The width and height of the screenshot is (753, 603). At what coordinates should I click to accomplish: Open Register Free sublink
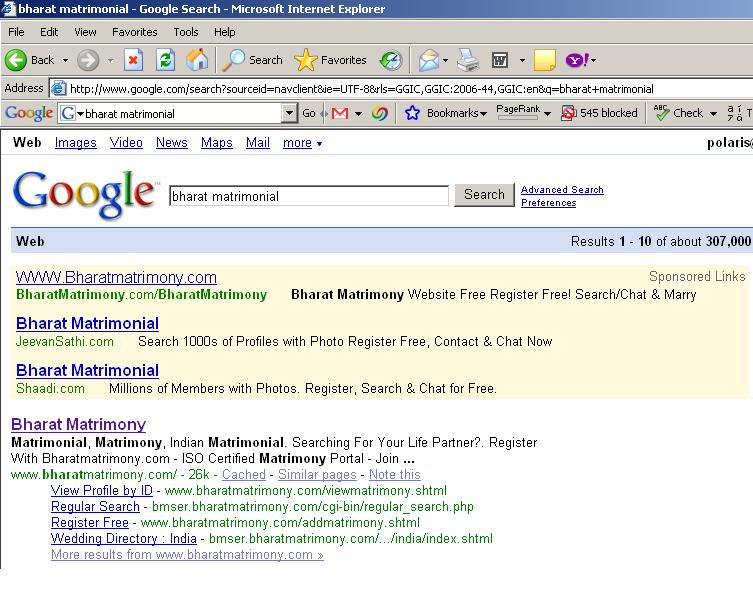click(89, 522)
